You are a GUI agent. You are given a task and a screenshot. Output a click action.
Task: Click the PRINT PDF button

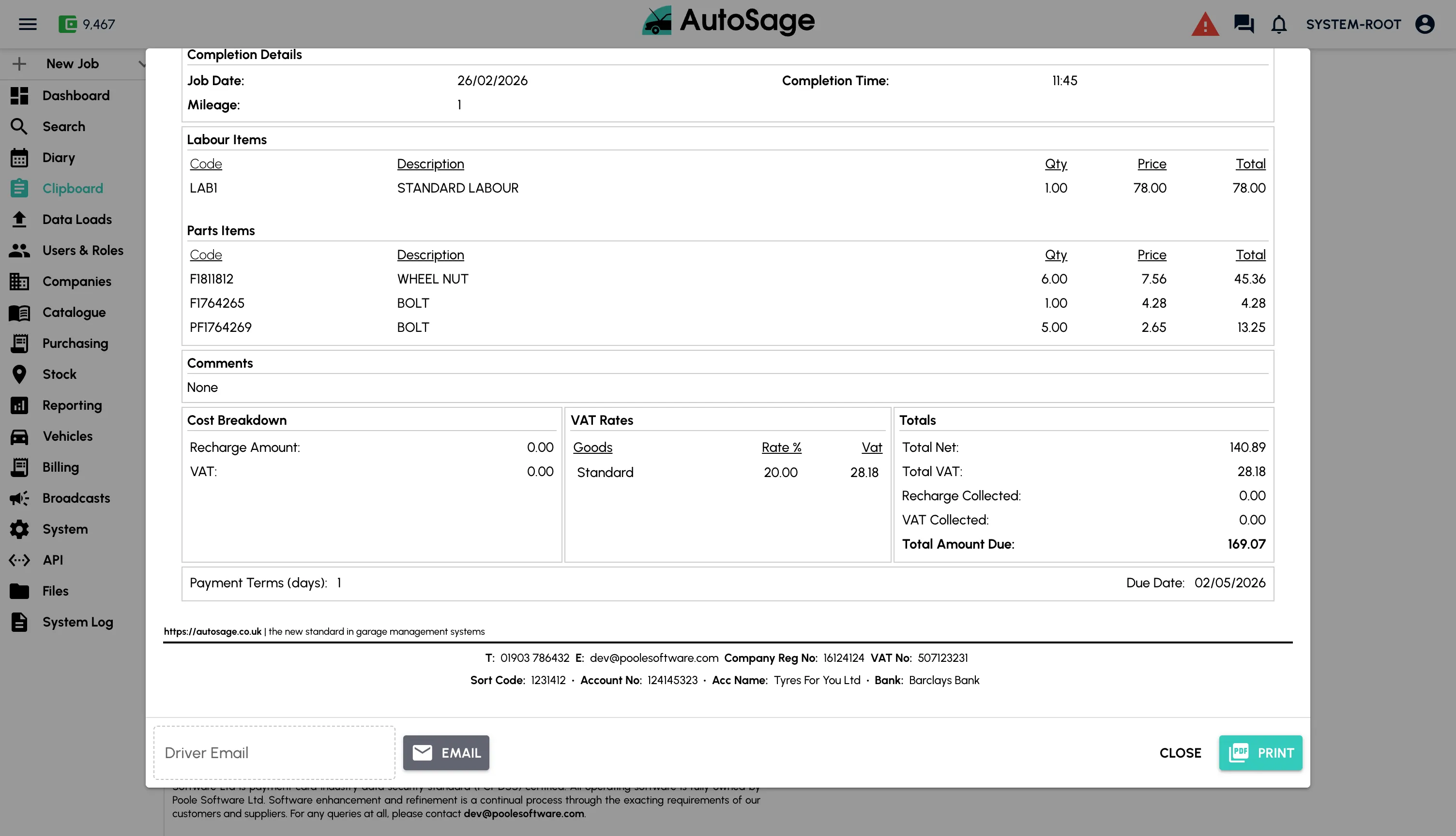pos(1261,753)
